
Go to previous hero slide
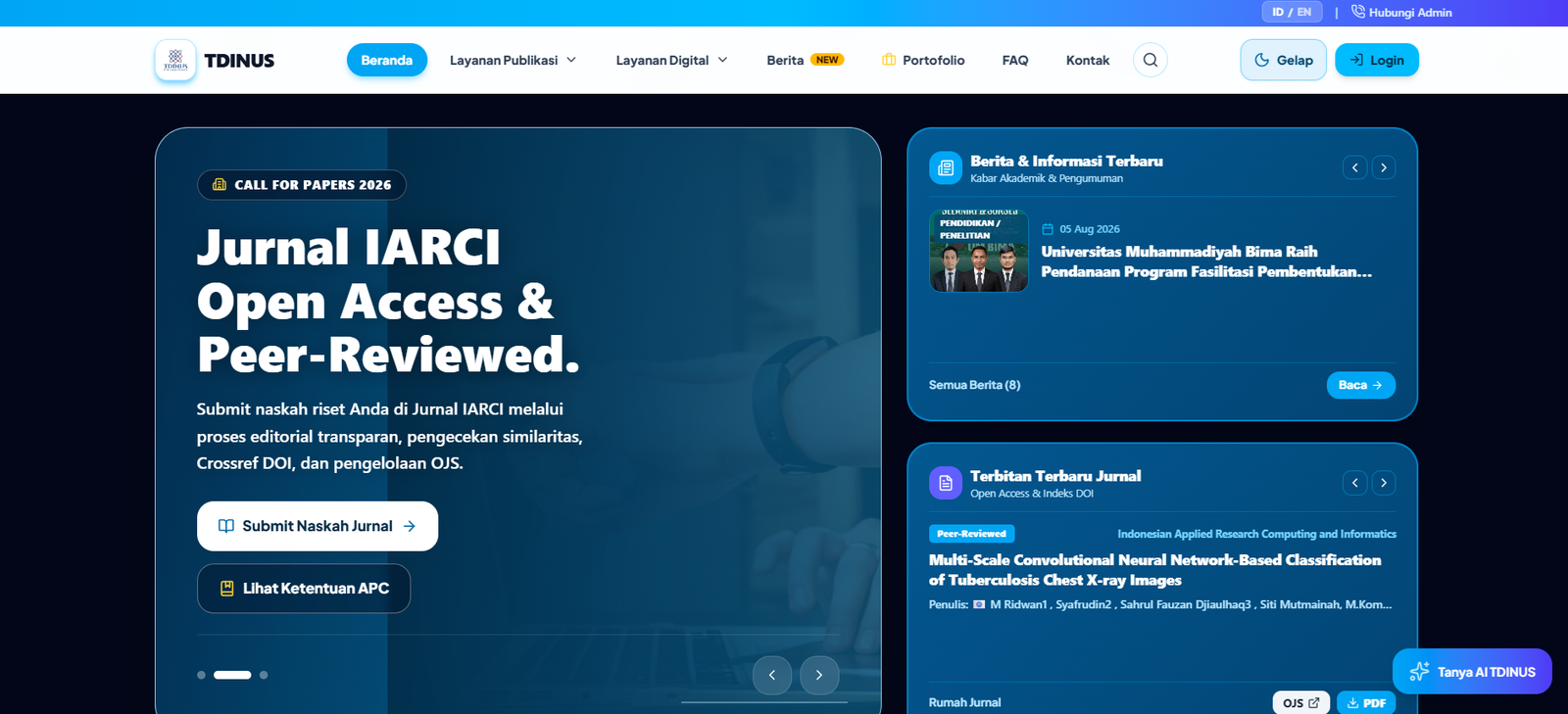point(772,675)
